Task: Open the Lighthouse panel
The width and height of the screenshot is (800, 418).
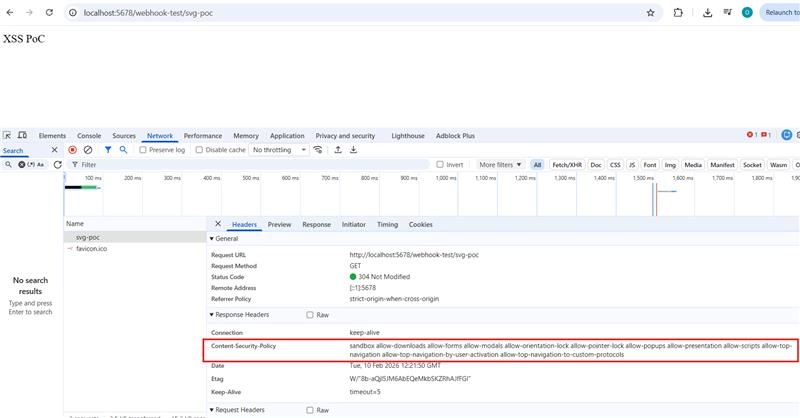Action: coord(408,136)
